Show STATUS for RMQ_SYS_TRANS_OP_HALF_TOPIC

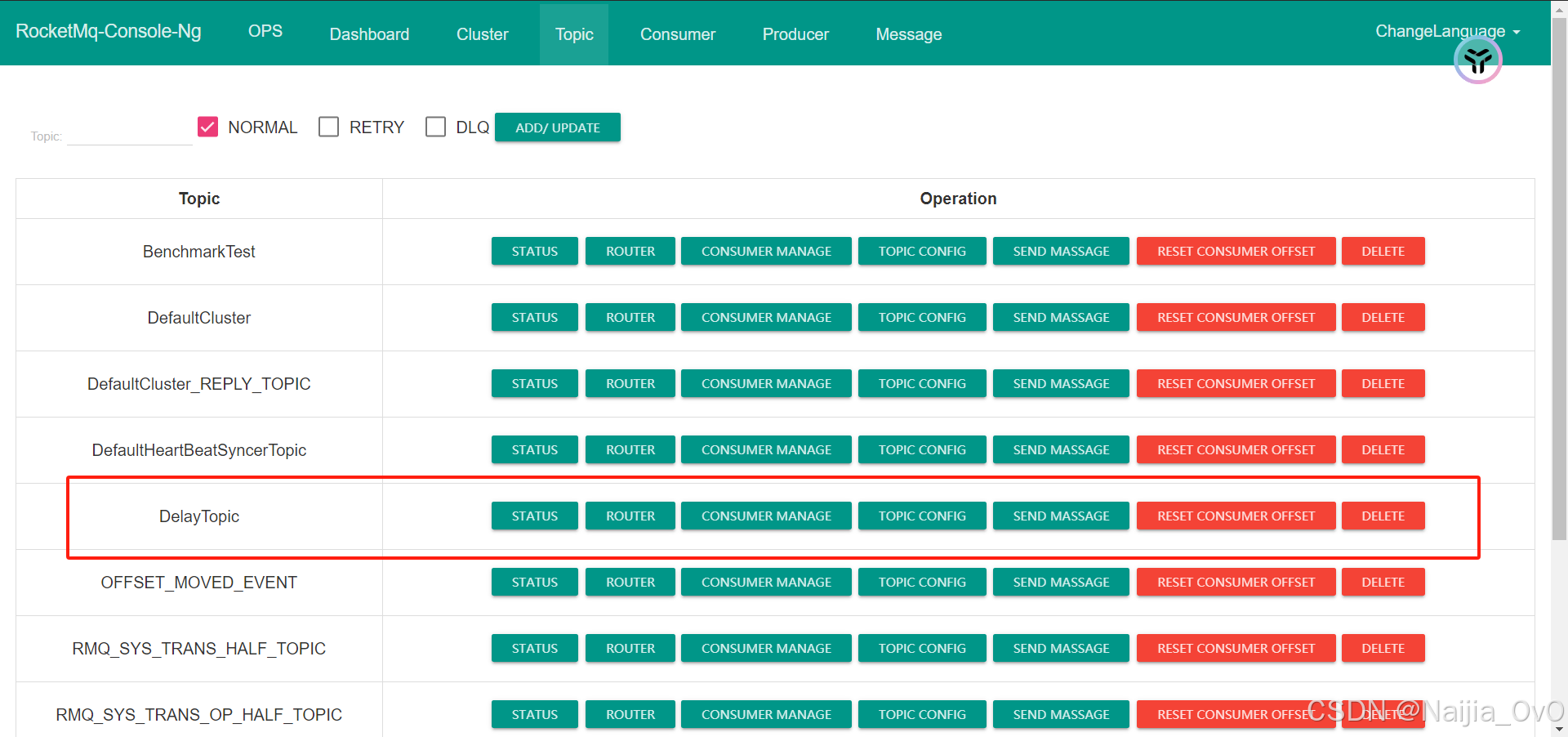535,714
